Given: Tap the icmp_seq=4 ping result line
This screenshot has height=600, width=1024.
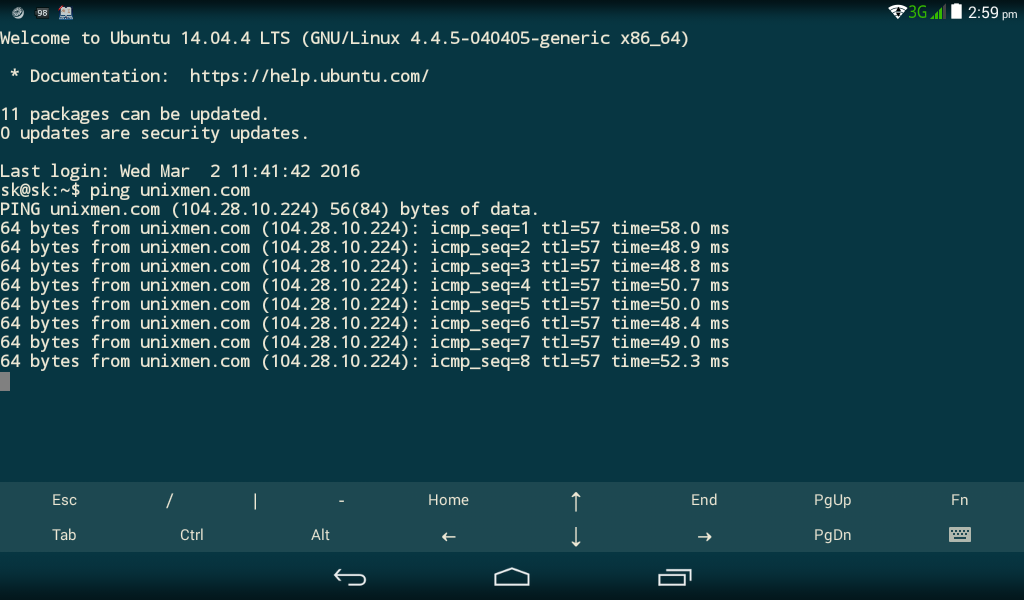Looking at the screenshot, I should tap(364, 285).
